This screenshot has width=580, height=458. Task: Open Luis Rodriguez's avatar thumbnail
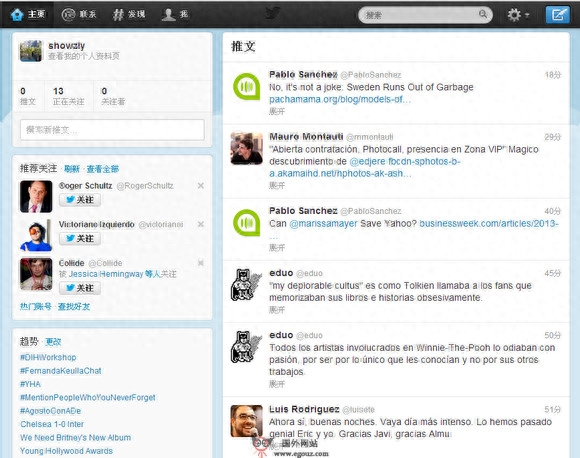click(246, 421)
